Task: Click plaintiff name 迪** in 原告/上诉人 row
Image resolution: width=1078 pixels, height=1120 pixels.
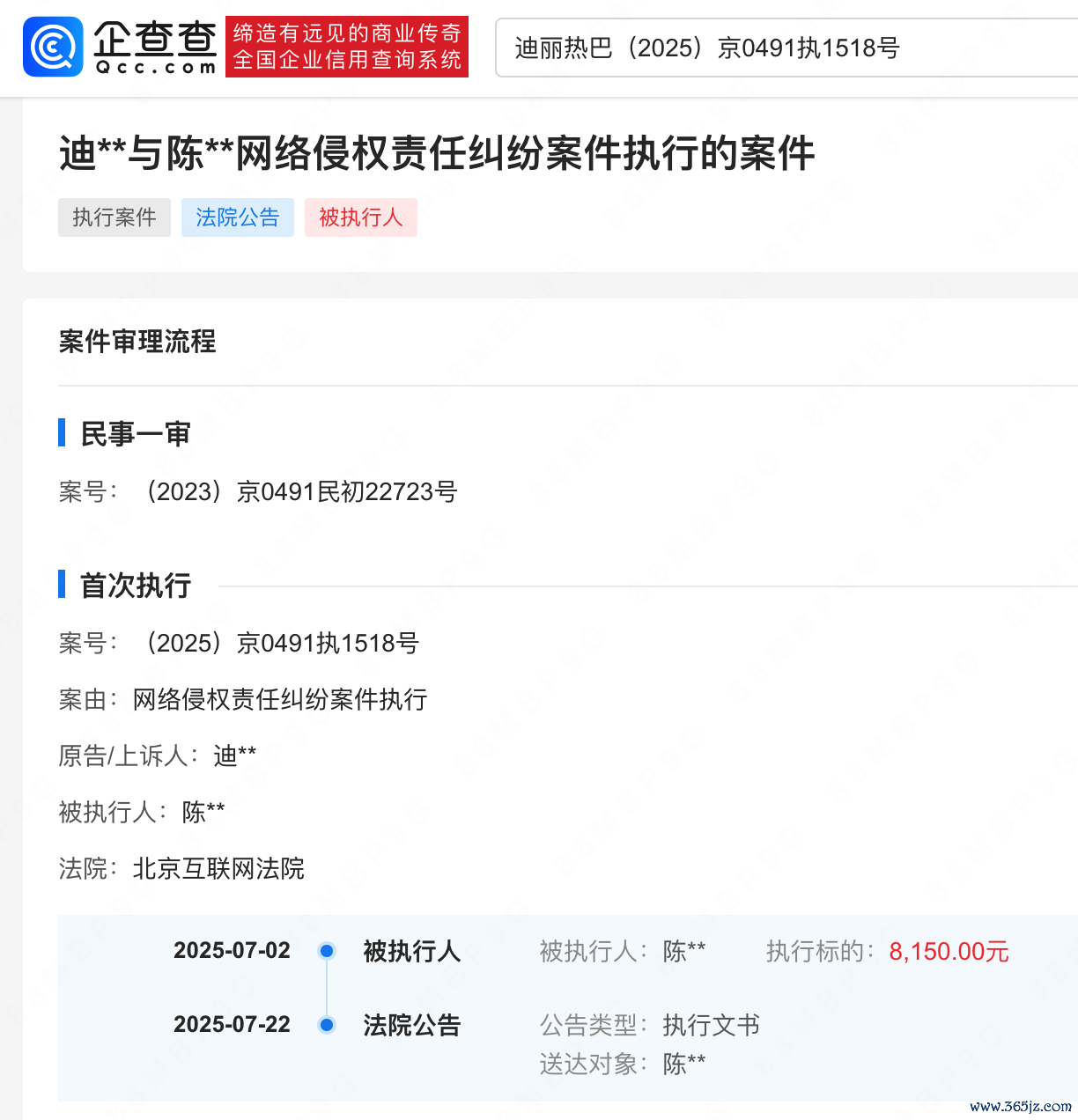Action: coord(234,755)
